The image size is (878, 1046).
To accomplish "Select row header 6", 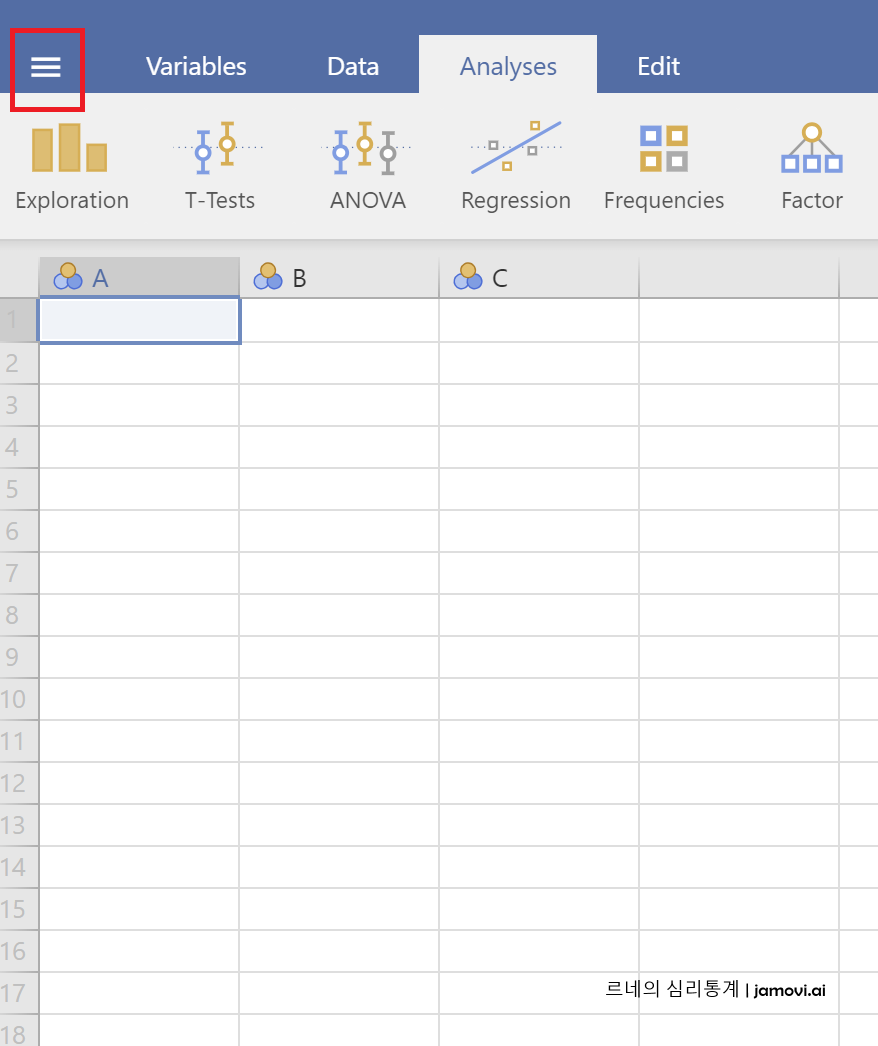I will click(x=19, y=531).
